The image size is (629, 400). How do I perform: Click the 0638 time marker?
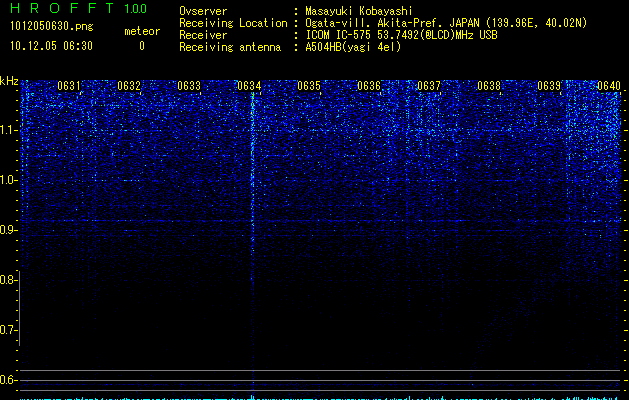(x=489, y=86)
